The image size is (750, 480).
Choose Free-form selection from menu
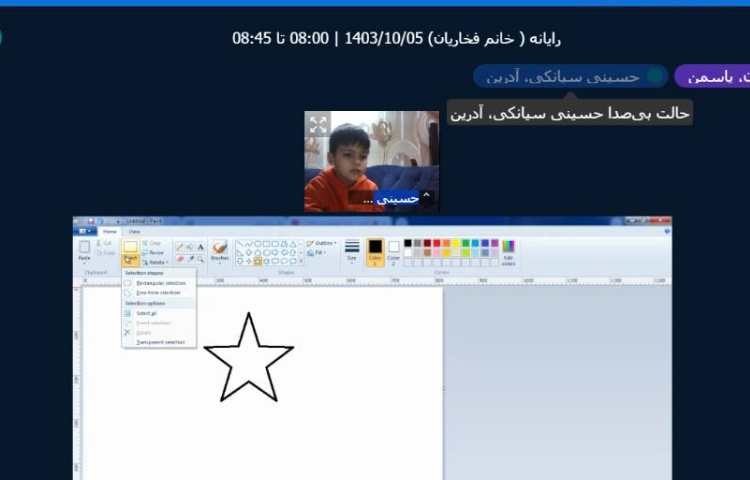(159, 293)
